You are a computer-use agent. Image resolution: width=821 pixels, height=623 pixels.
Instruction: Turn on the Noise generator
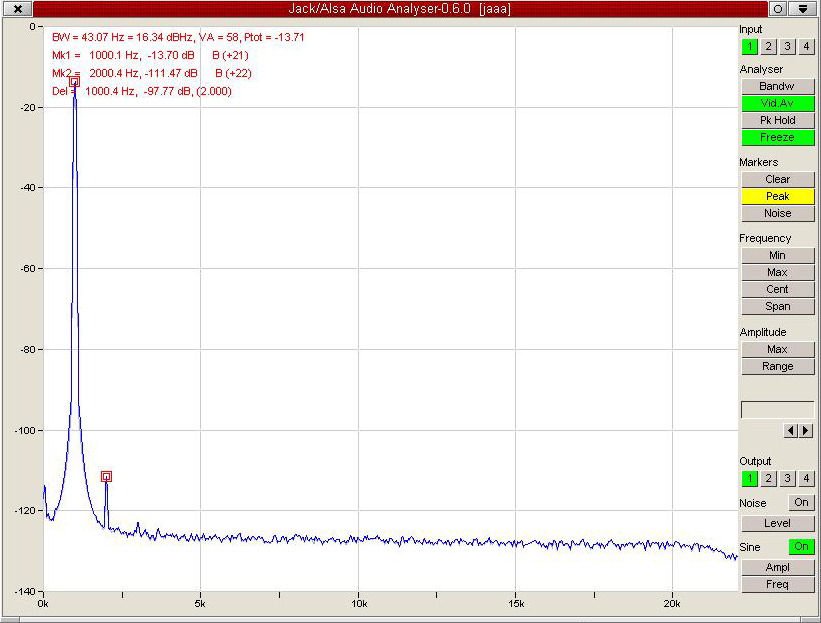click(x=801, y=503)
